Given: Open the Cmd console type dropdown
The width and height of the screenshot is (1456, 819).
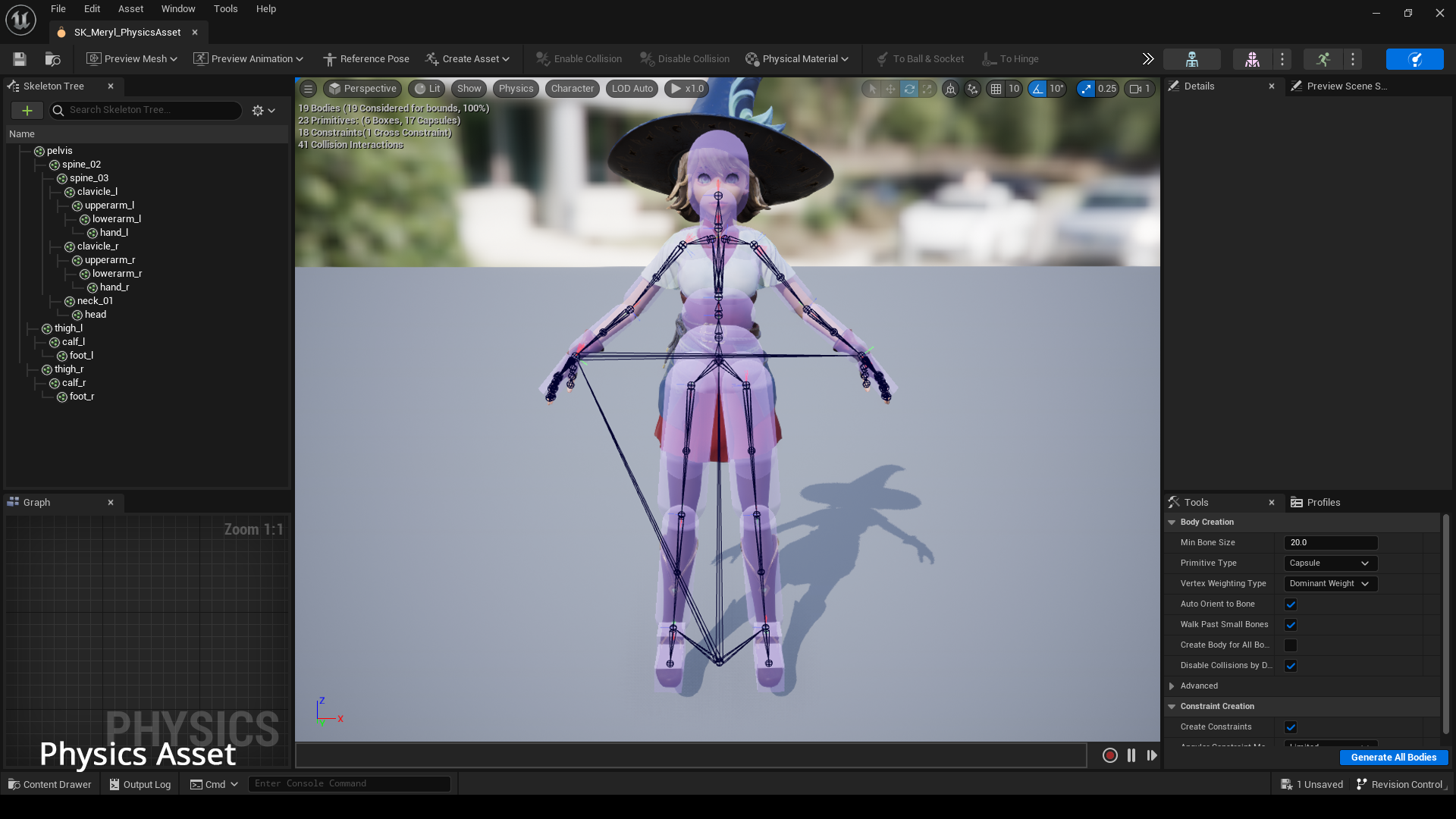Looking at the screenshot, I should tap(214, 784).
